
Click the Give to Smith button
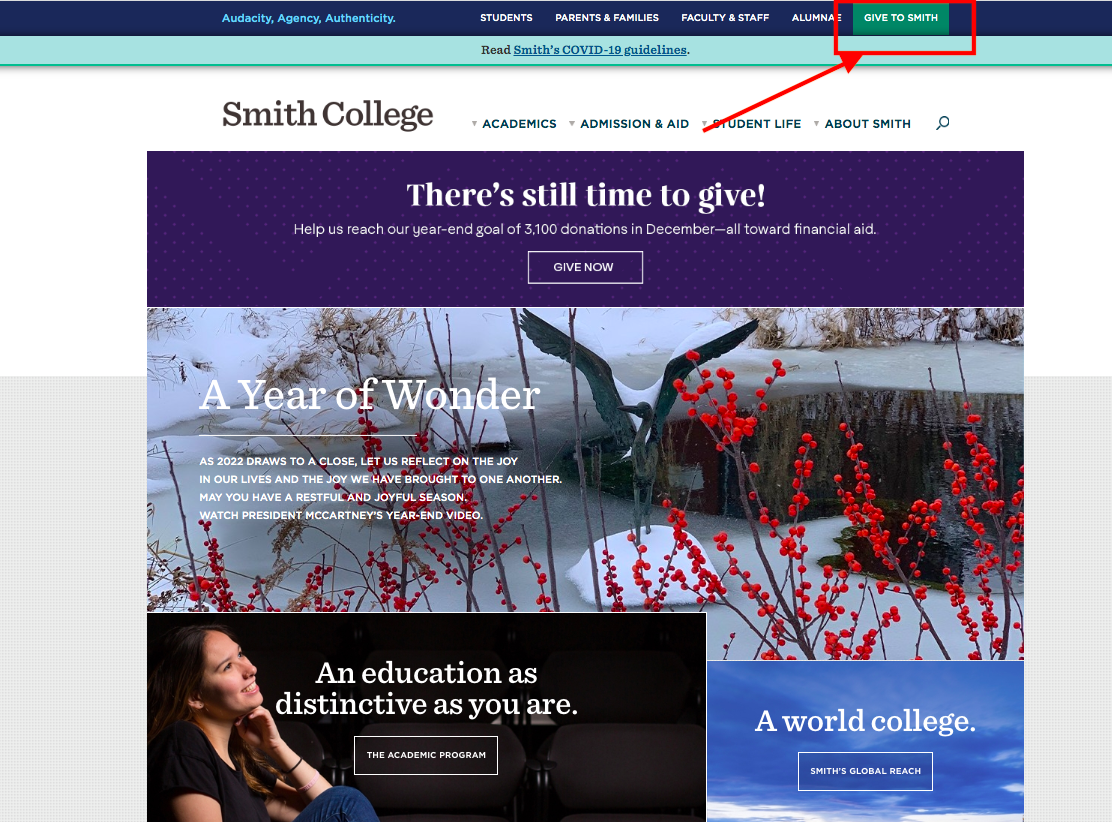[901, 18]
